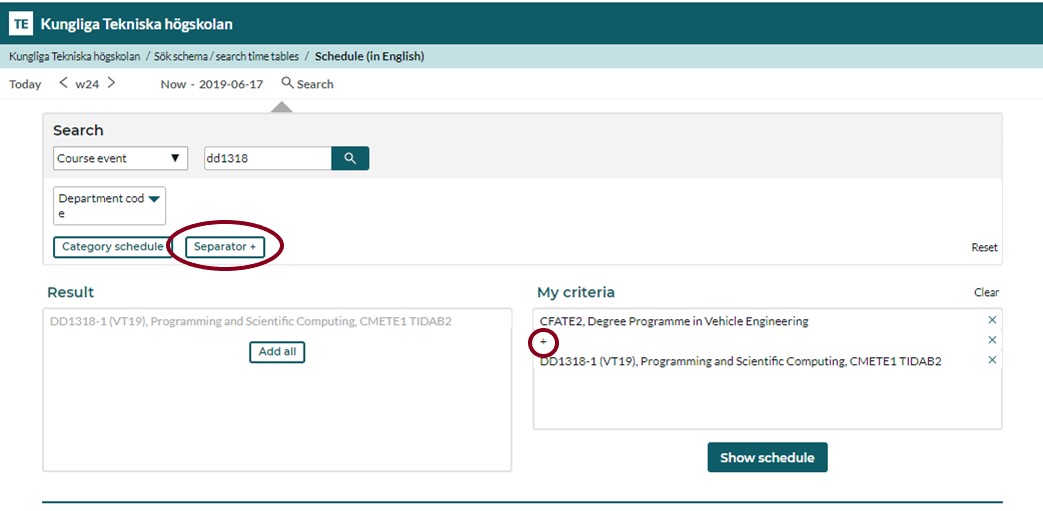
Task: Click the magnifier search submit button
Action: [x=350, y=158]
